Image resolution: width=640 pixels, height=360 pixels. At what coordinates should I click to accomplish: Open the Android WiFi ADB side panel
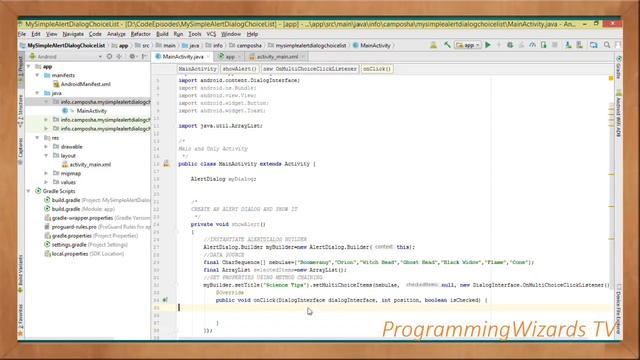point(619,114)
